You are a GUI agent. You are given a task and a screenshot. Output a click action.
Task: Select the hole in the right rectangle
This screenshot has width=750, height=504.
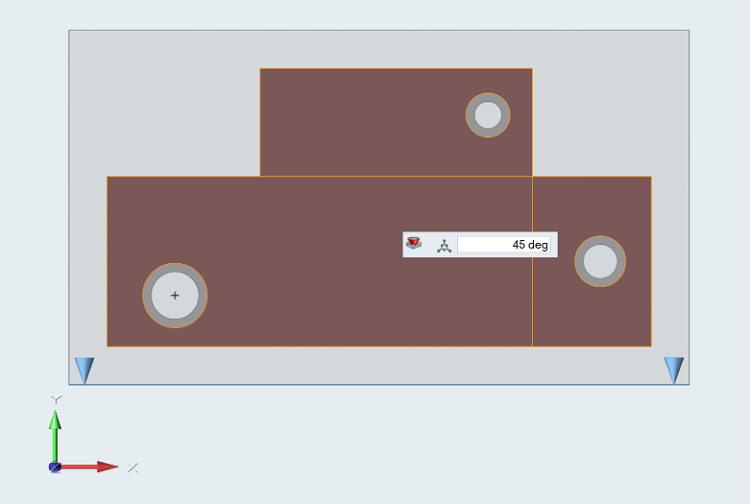(x=600, y=262)
